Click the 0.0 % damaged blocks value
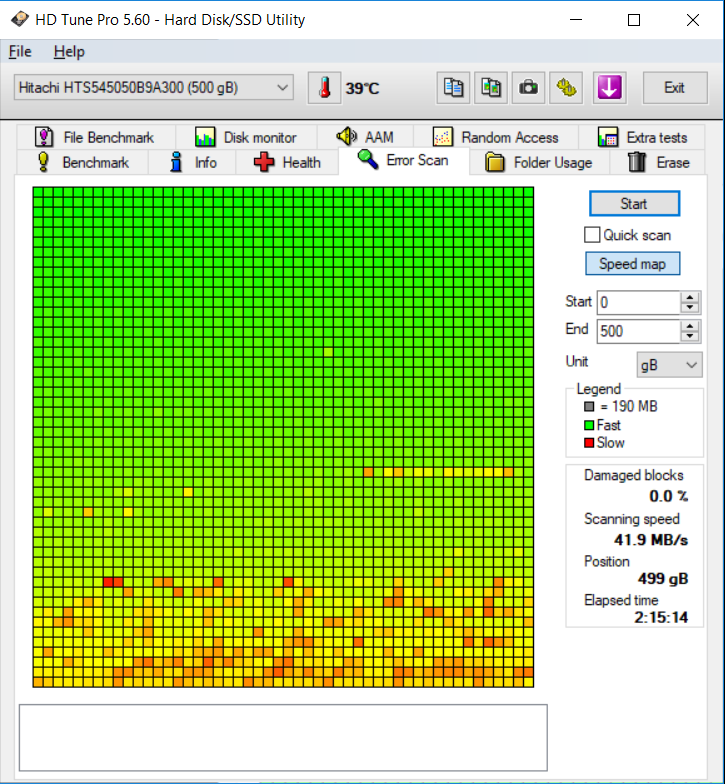Viewport: 725px width, 784px height. pyautogui.click(x=668, y=496)
